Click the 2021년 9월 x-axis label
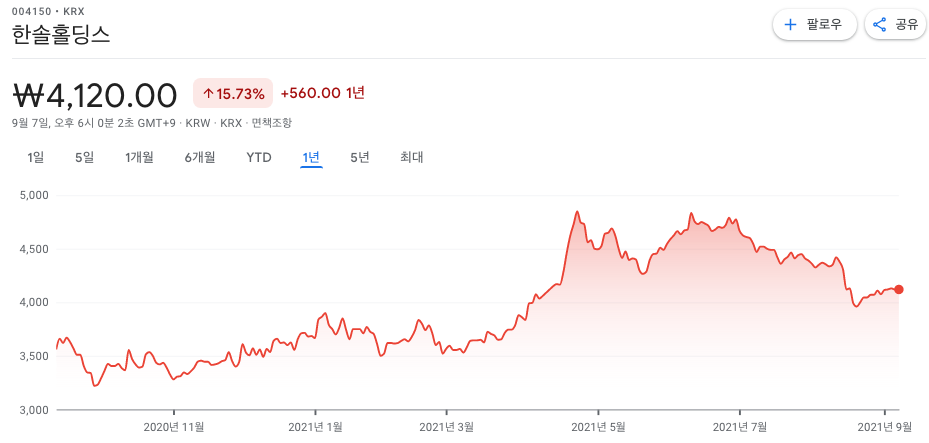929x443 pixels. [x=885, y=426]
